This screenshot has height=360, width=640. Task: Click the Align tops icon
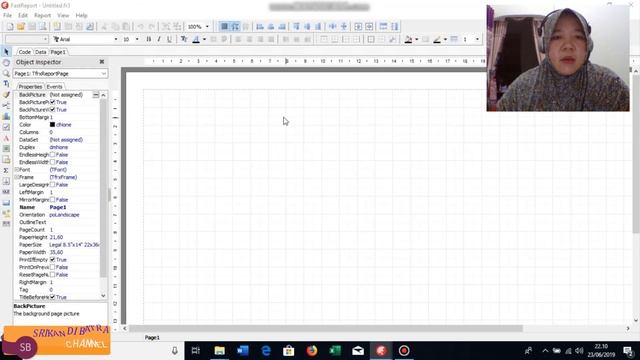[296, 27]
